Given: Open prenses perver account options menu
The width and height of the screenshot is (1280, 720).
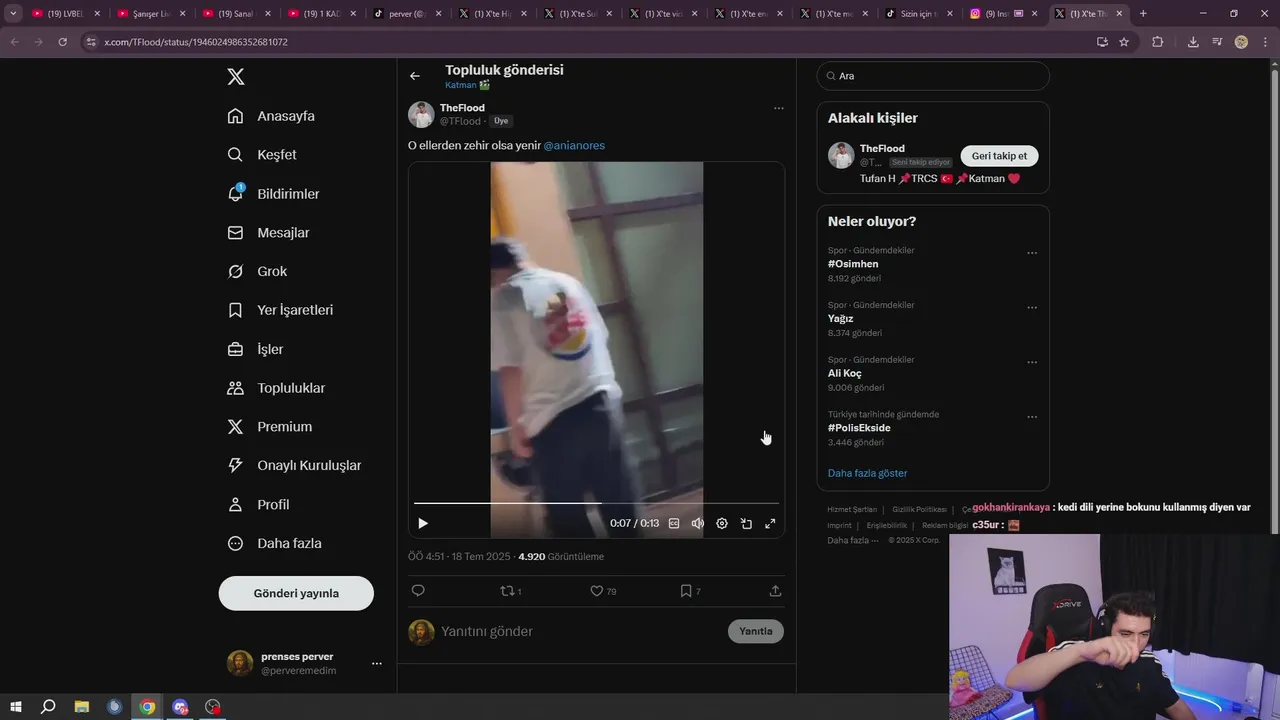Looking at the screenshot, I should pyautogui.click(x=377, y=664).
